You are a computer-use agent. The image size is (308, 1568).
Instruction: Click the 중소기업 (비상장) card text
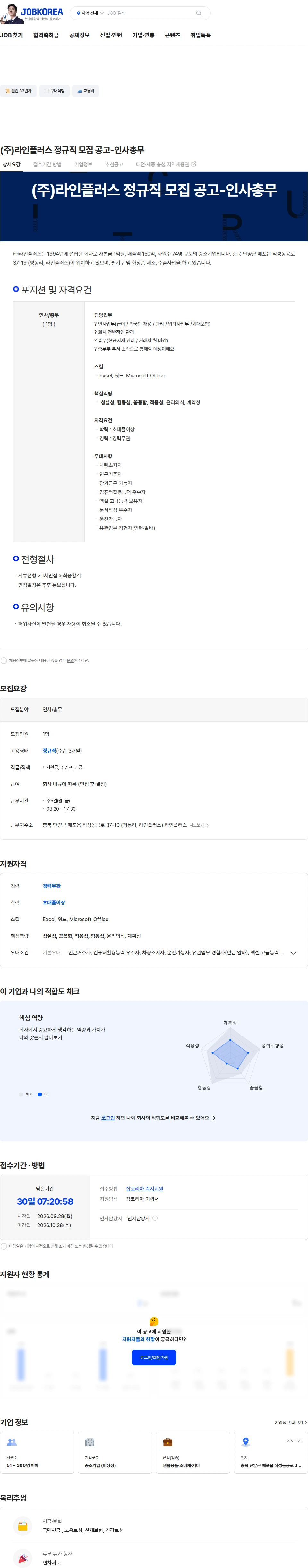[100, 1465]
